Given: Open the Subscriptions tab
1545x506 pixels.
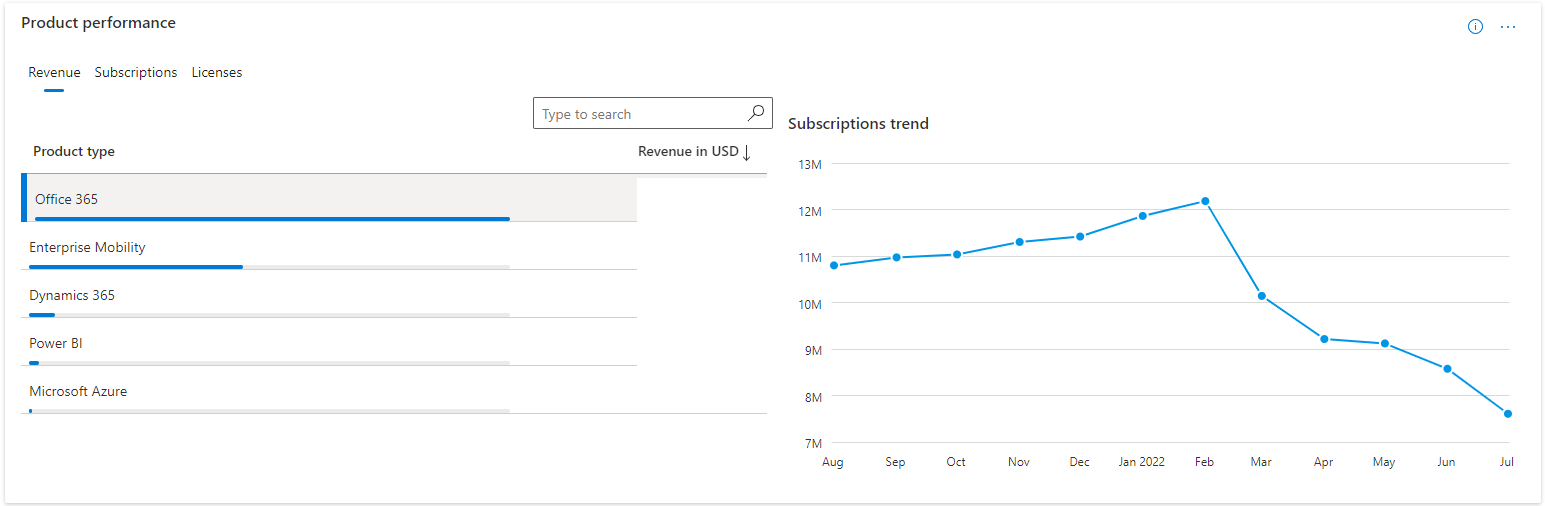Looking at the screenshot, I should coord(136,72).
